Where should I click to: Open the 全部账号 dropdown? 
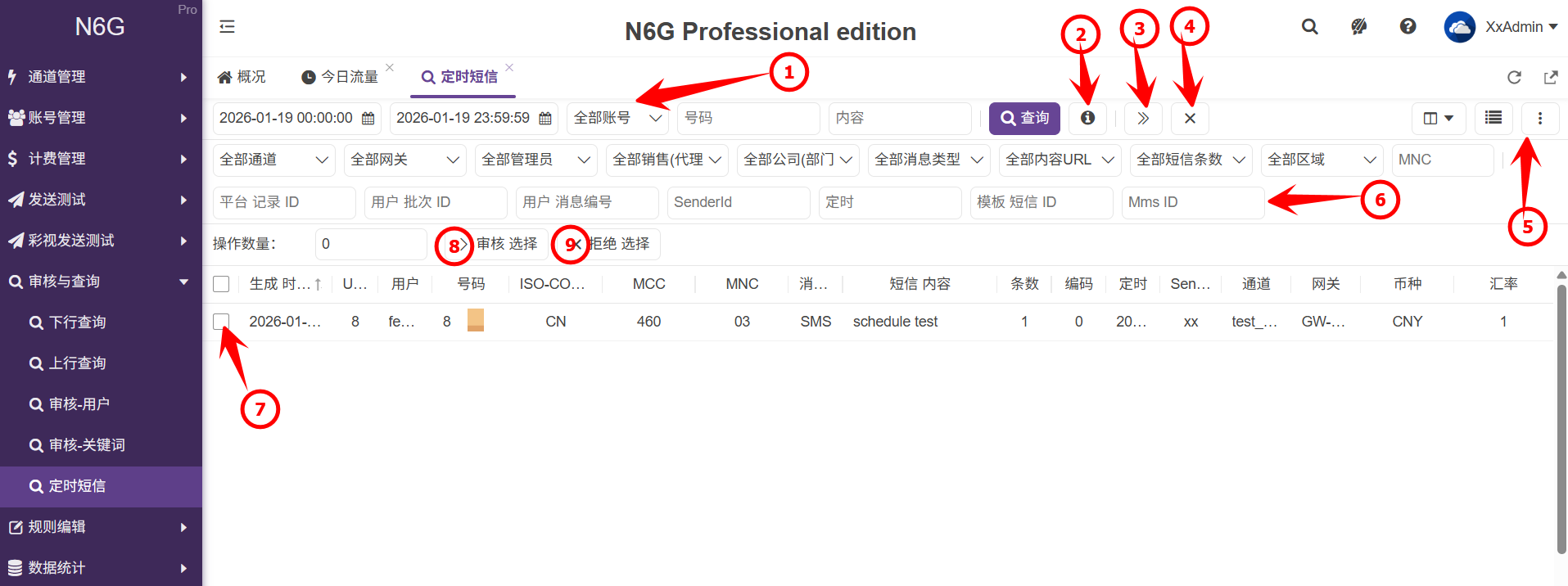(x=617, y=118)
